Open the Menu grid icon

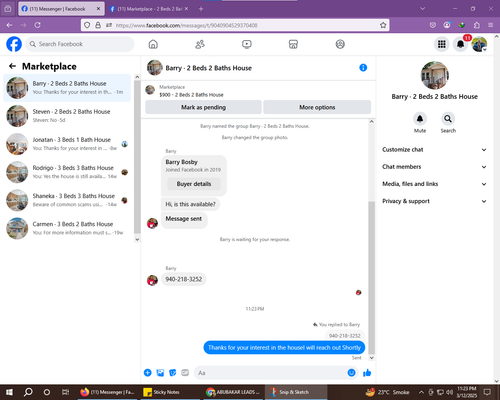442,44
